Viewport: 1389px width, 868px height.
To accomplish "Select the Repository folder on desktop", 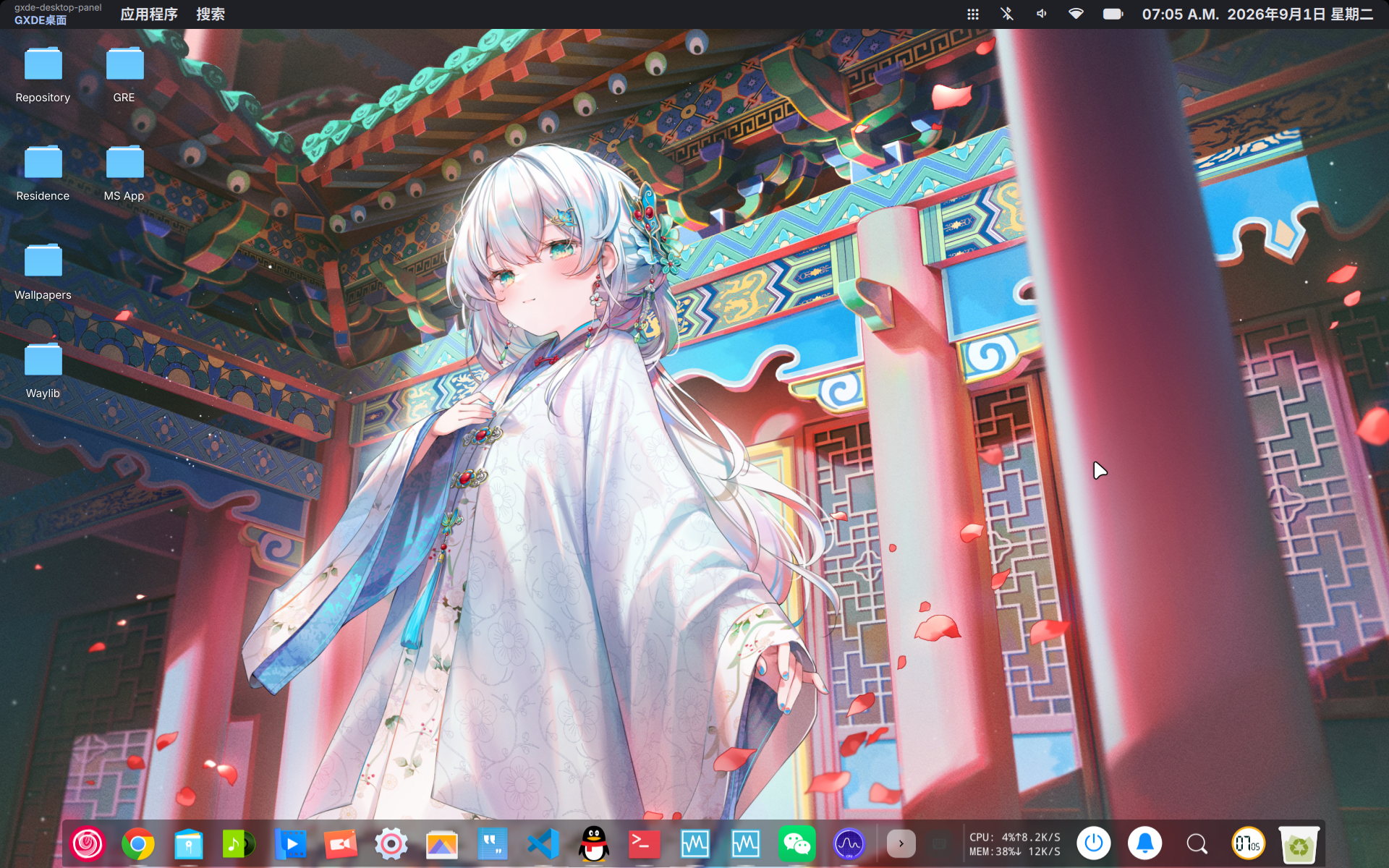I will click(x=43, y=75).
